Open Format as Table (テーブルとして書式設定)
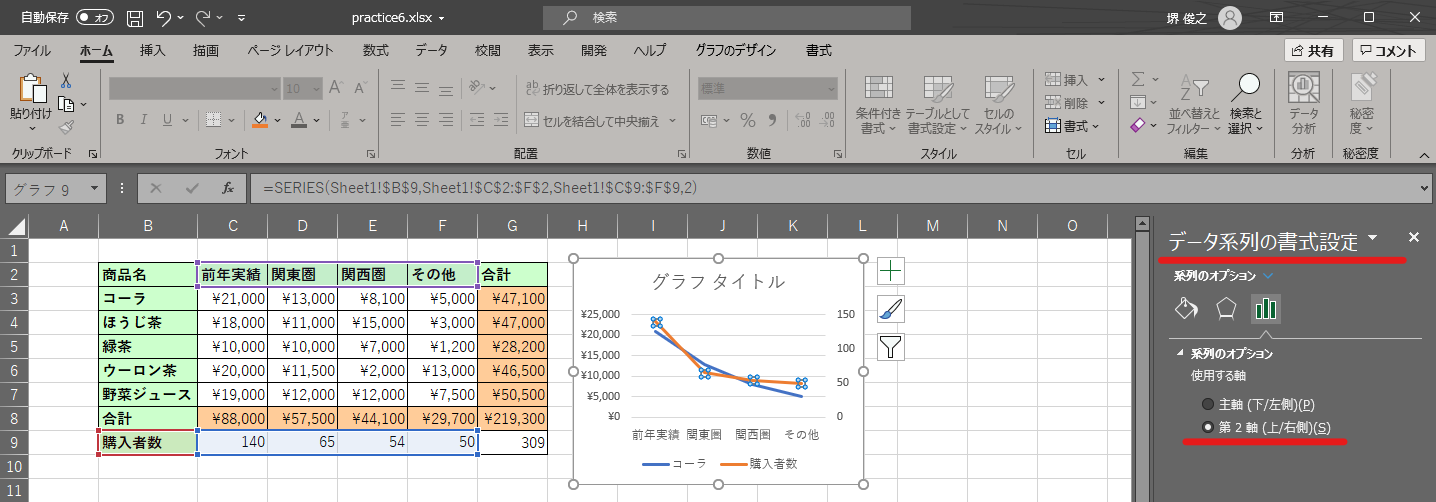 pos(938,104)
